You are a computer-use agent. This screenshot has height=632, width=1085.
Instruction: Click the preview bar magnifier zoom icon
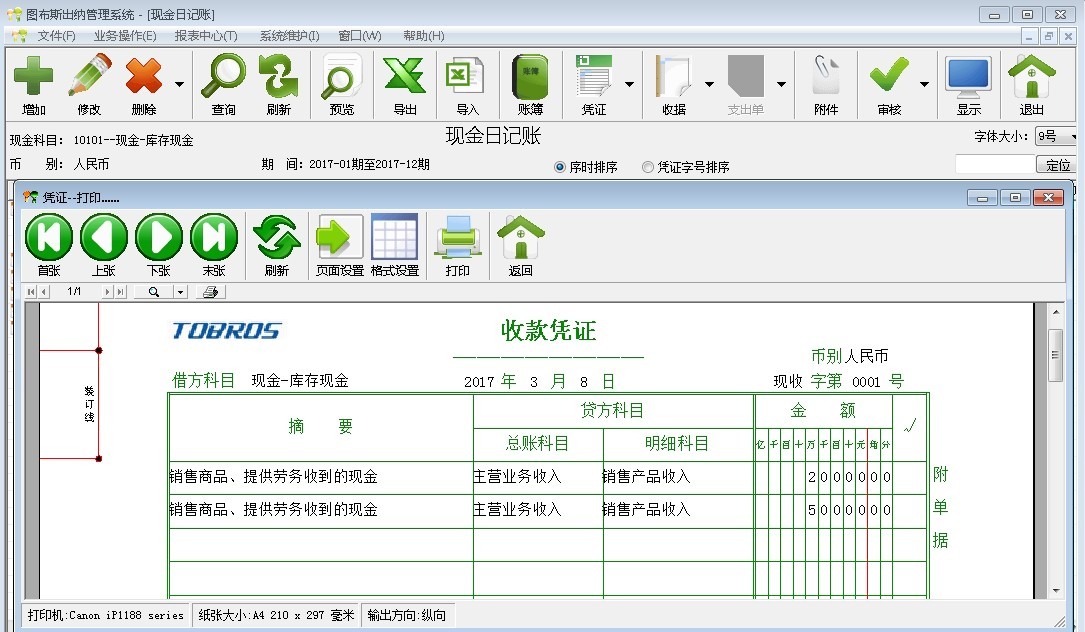pos(154,292)
